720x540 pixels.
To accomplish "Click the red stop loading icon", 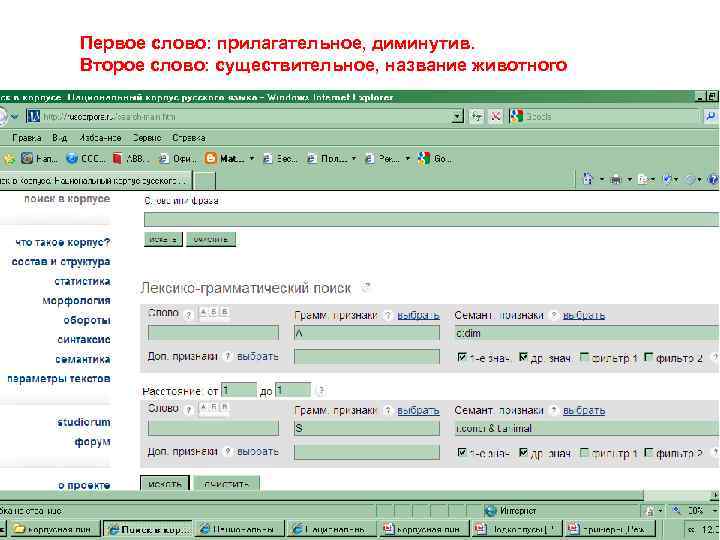I will tap(495, 117).
